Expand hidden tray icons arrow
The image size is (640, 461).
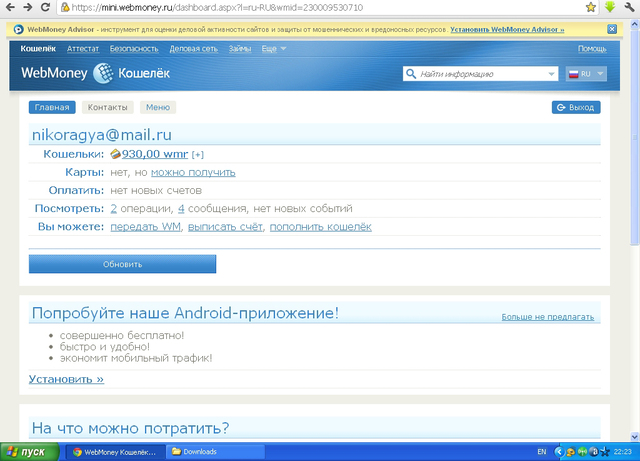point(559,452)
